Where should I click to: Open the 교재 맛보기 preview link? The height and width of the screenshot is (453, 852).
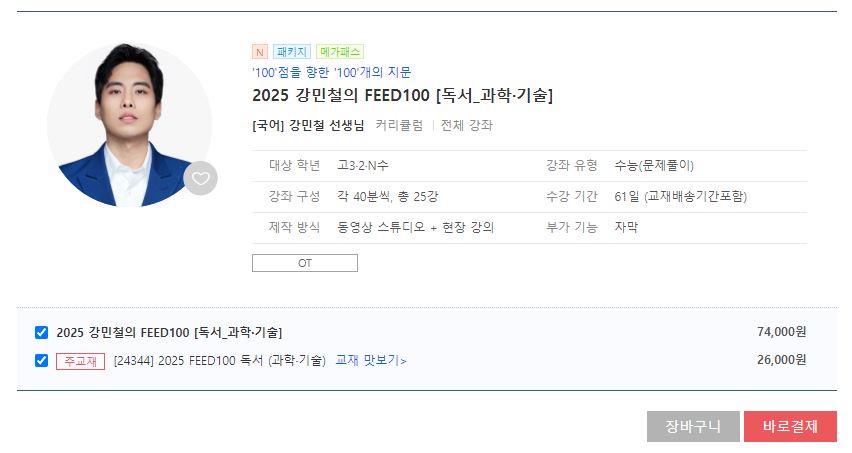click(x=371, y=360)
